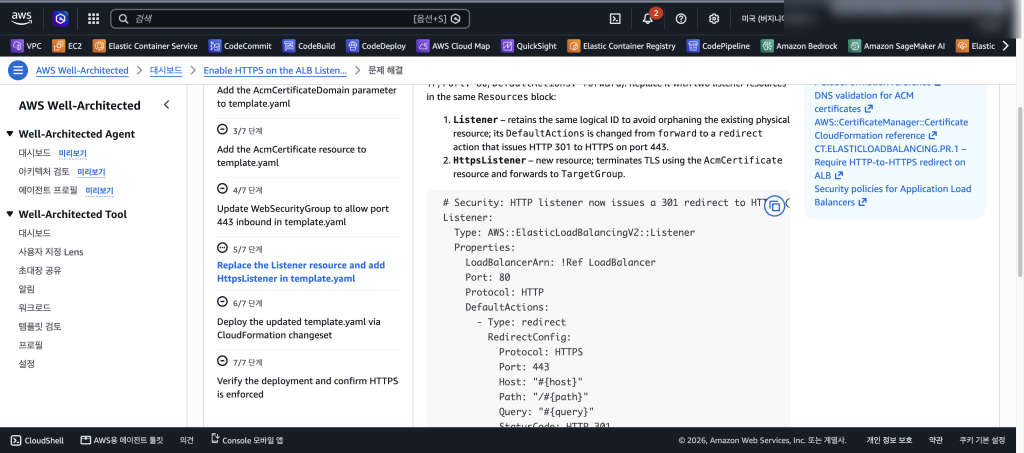Screen dimensions: 1024x453
Task: Open 템플릿 검토 in sidebar
Action: coord(40,326)
